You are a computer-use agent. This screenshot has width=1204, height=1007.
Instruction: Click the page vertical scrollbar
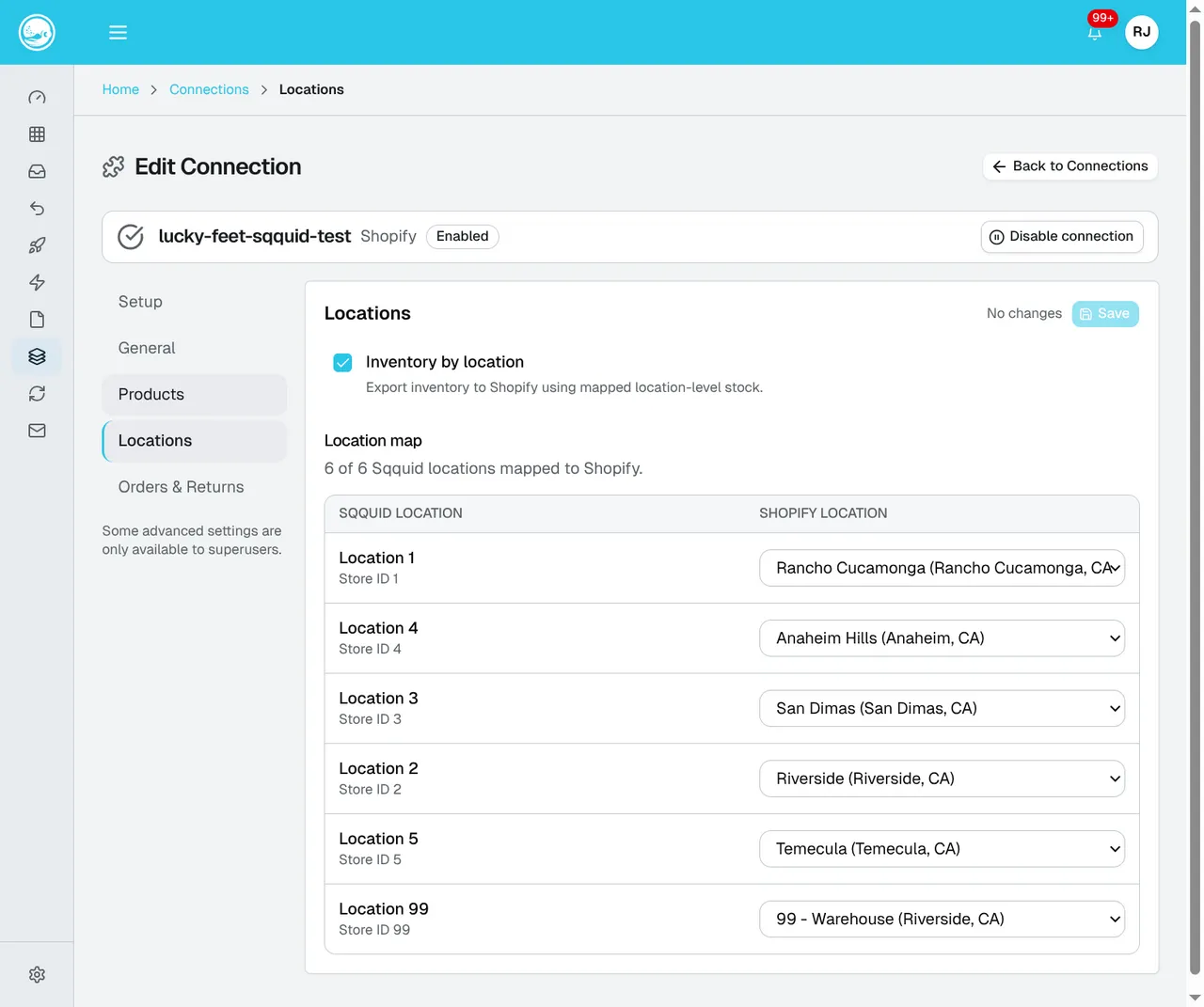tap(1195, 498)
